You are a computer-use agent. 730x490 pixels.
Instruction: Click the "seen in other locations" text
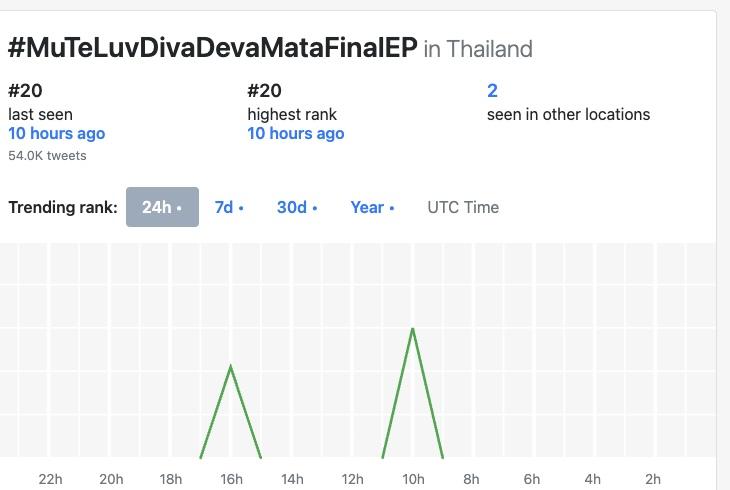[568, 114]
